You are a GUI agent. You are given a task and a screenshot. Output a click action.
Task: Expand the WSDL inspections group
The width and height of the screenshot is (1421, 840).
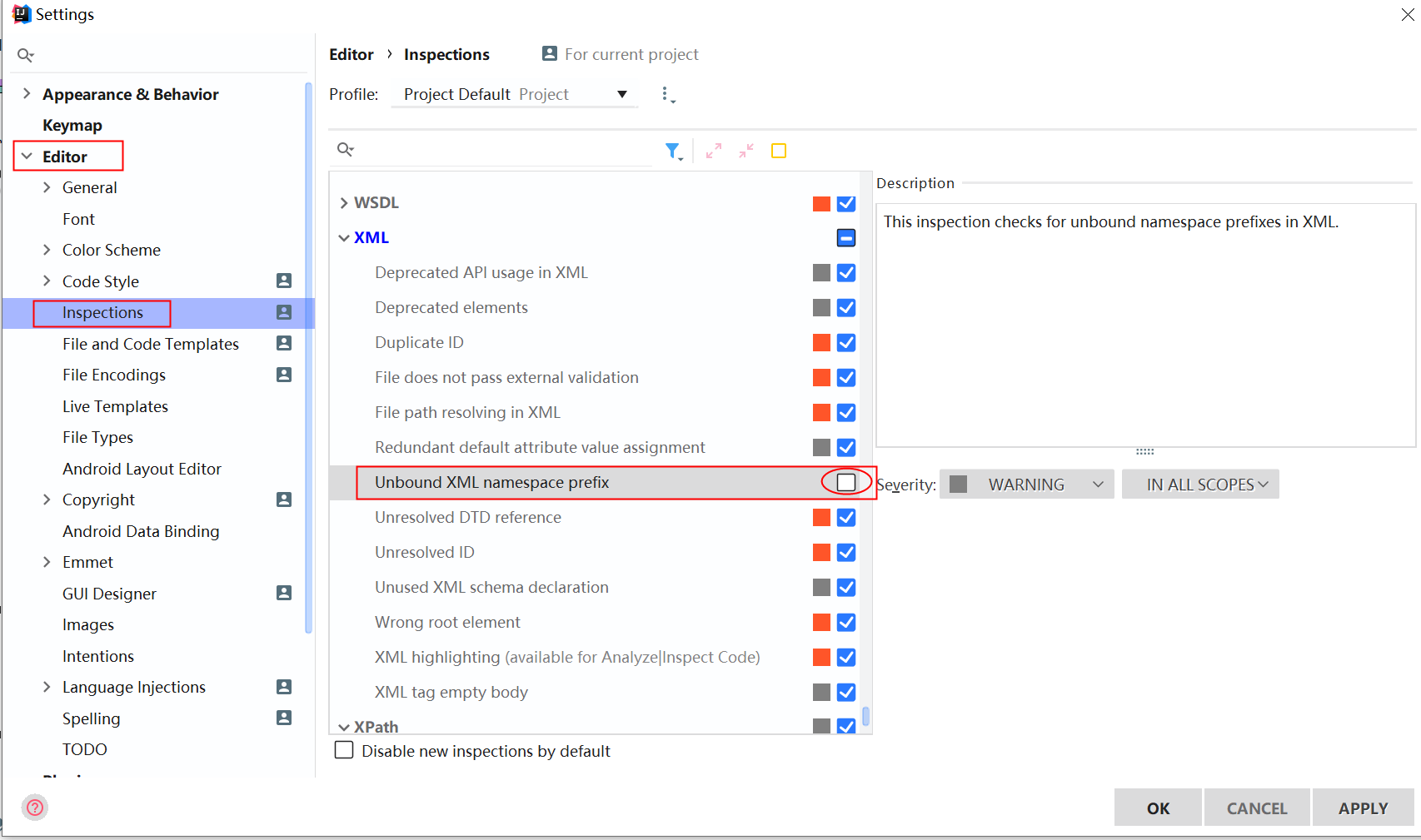tap(344, 203)
